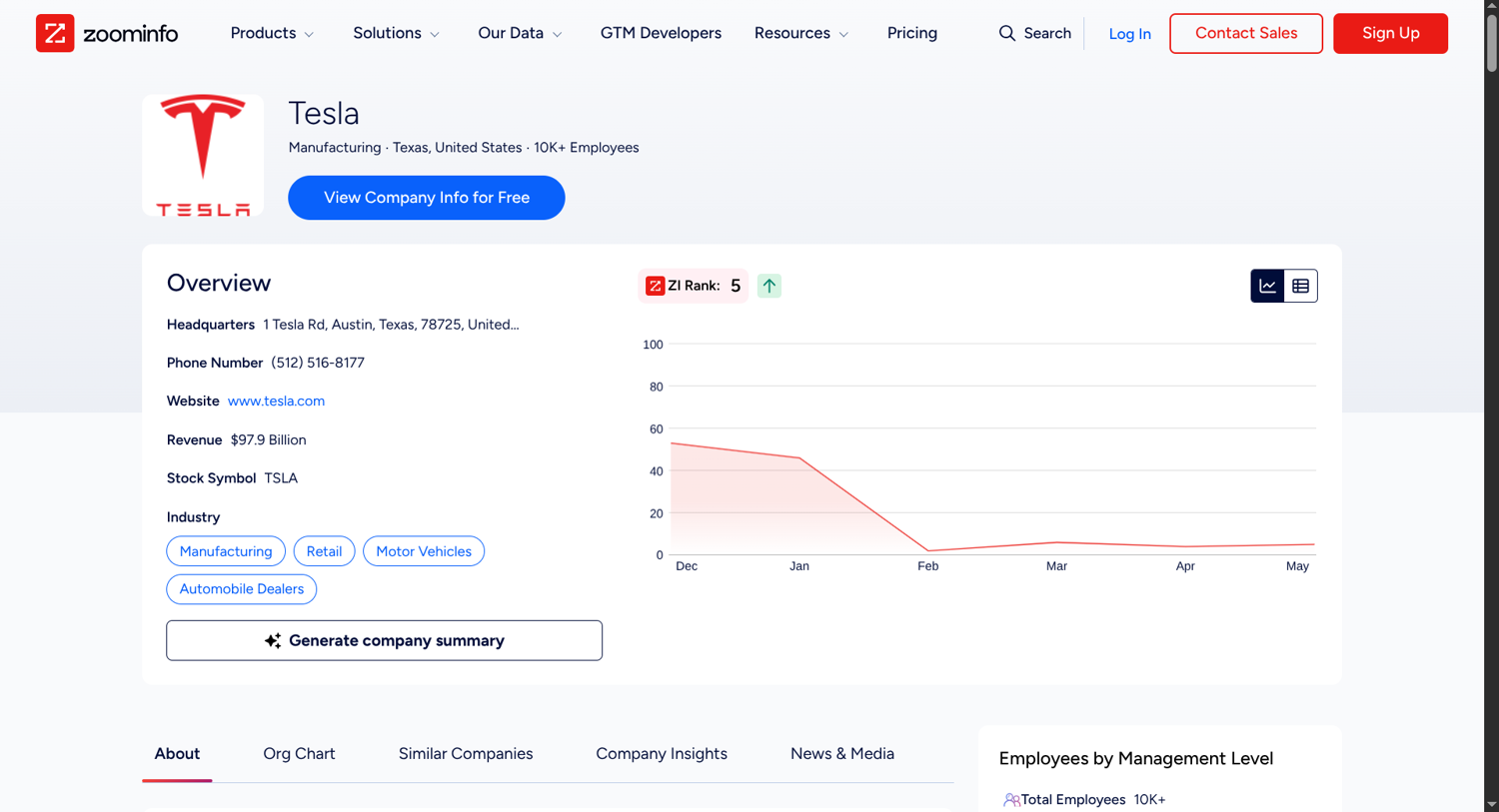Open the www.tesla.com website link
The width and height of the screenshot is (1499, 812).
(276, 401)
